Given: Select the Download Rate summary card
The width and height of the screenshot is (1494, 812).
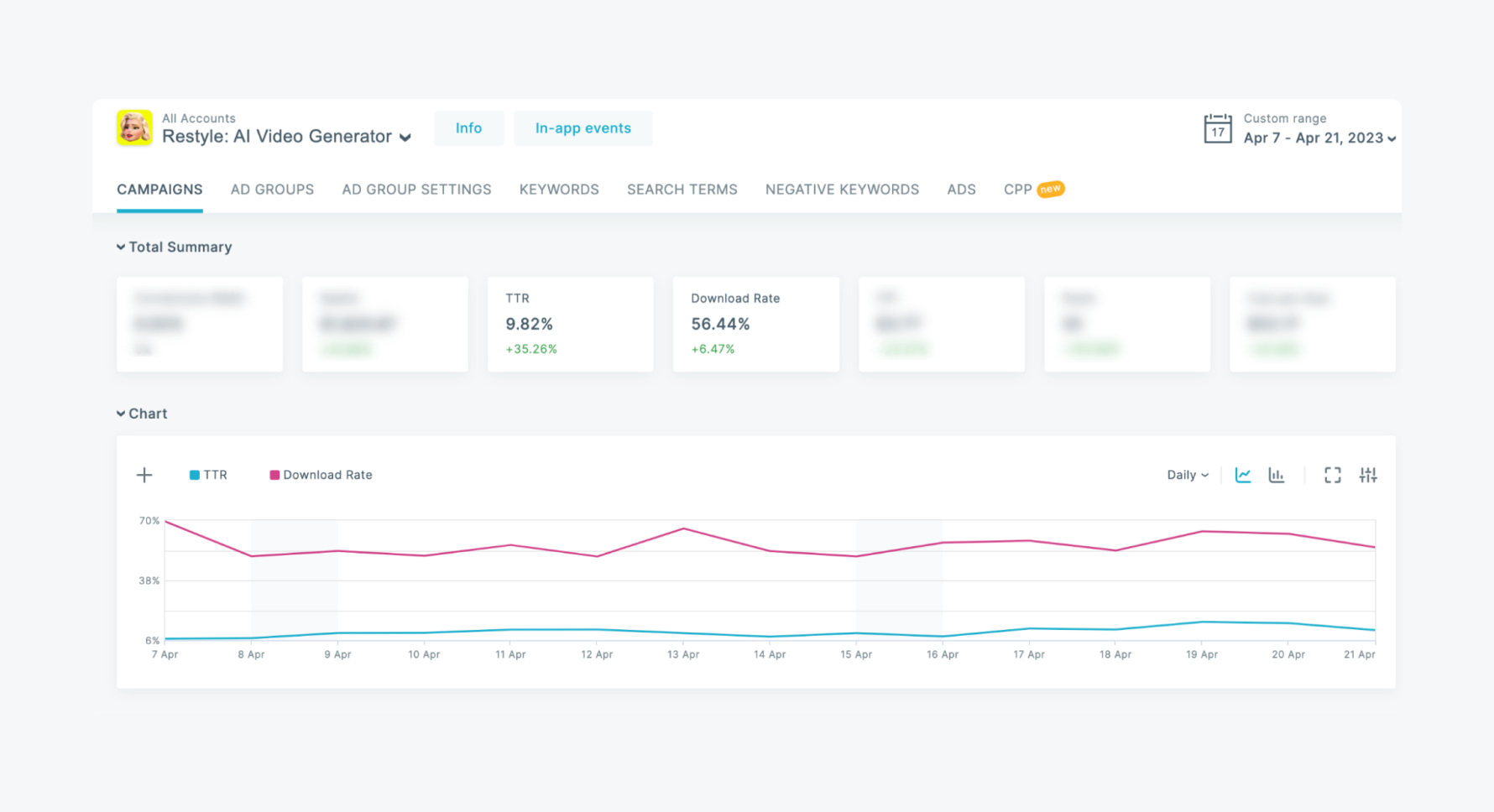Looking at the screenshot, I should (755, 324).
